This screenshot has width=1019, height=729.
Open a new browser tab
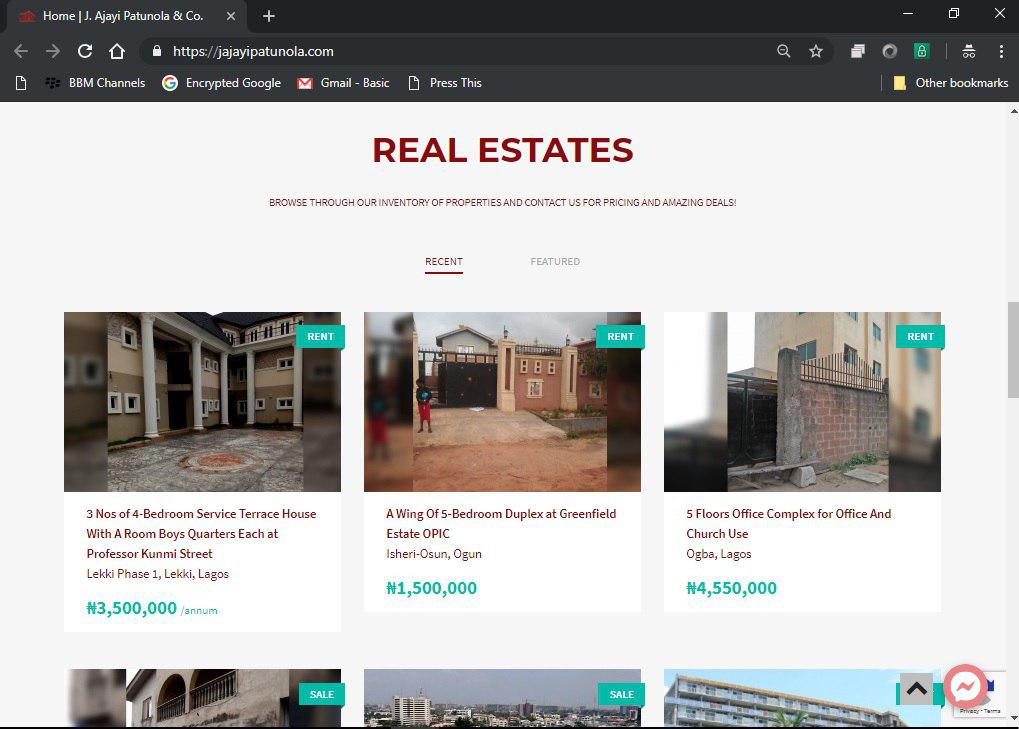[268, 16]
